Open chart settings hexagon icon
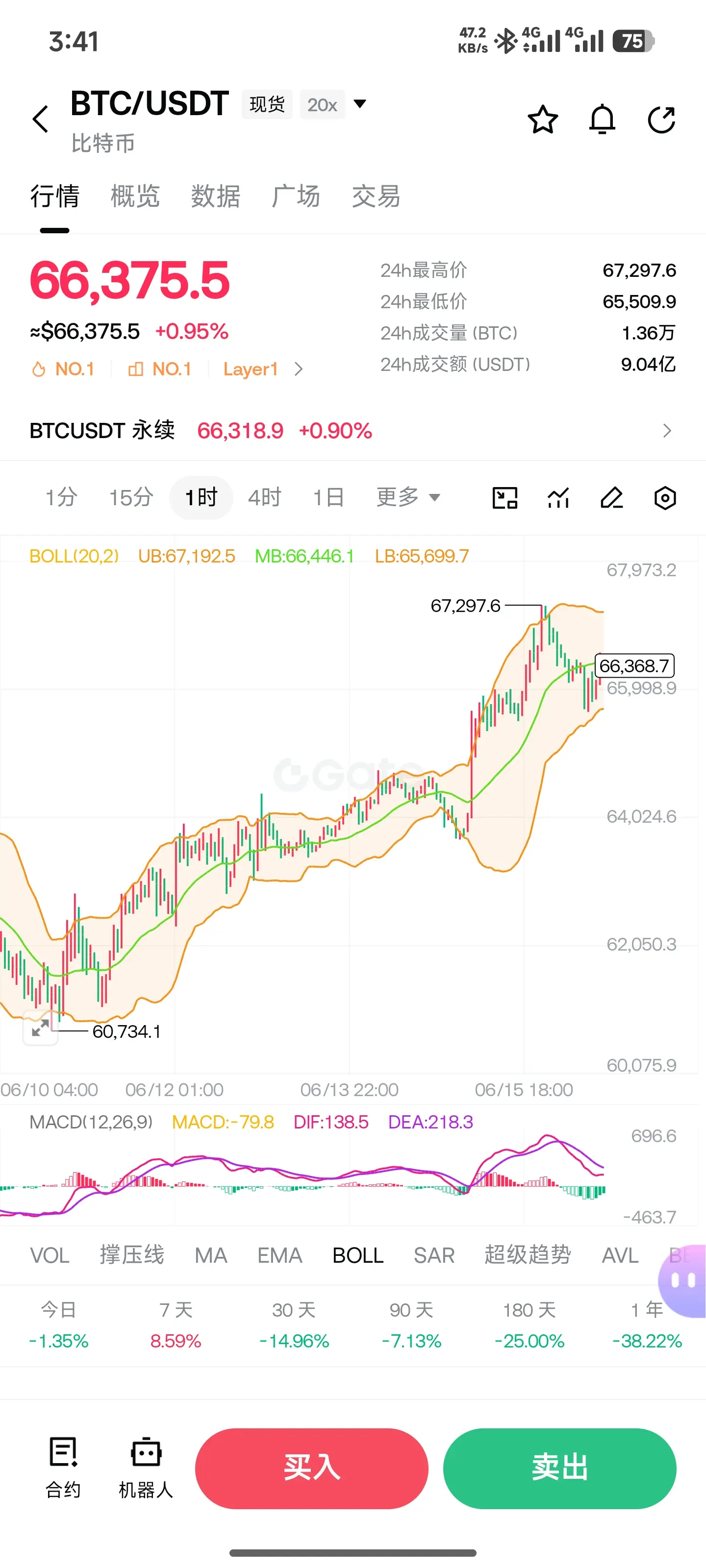The height and width of the screenshot is (1568, 706). tap(665, 498)
